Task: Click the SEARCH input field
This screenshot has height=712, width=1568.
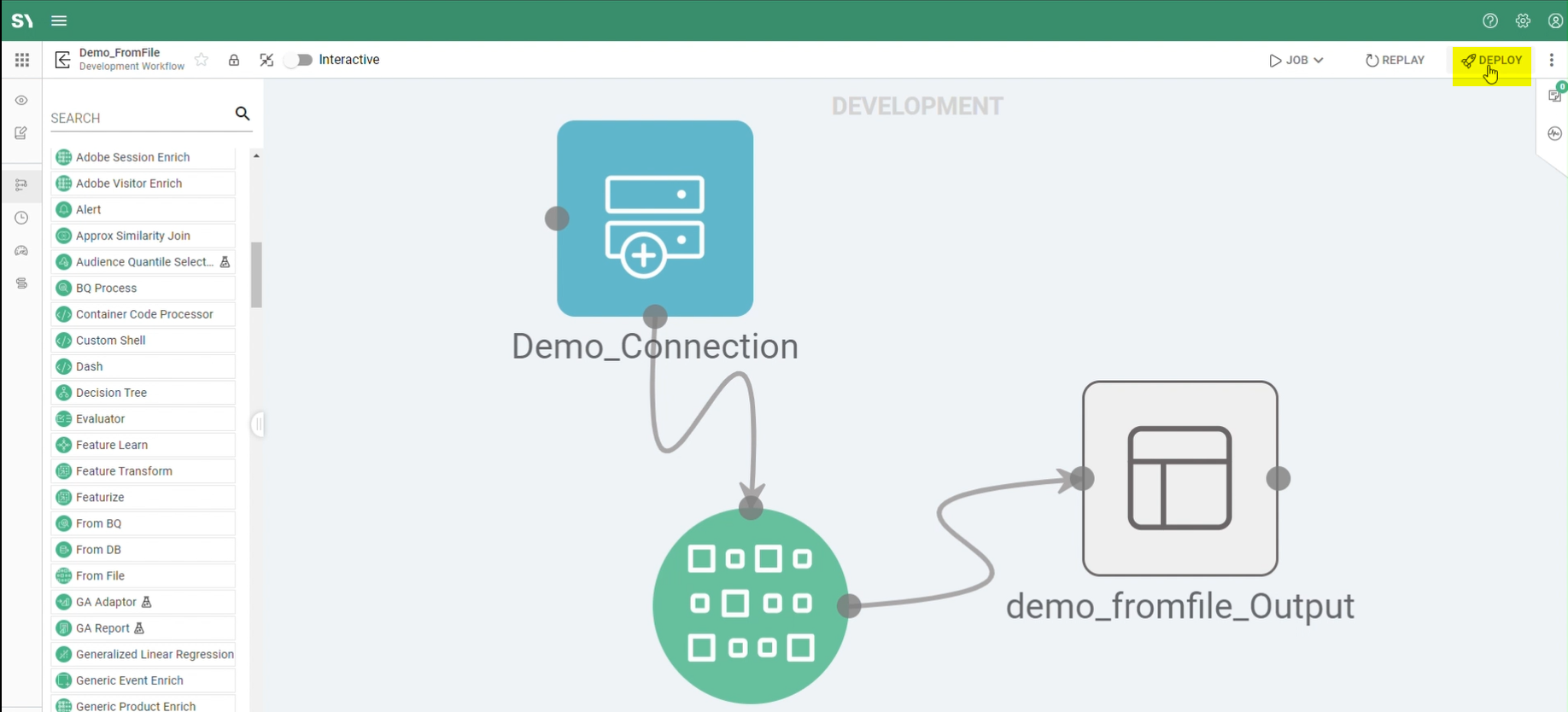Action: (137, 118)
